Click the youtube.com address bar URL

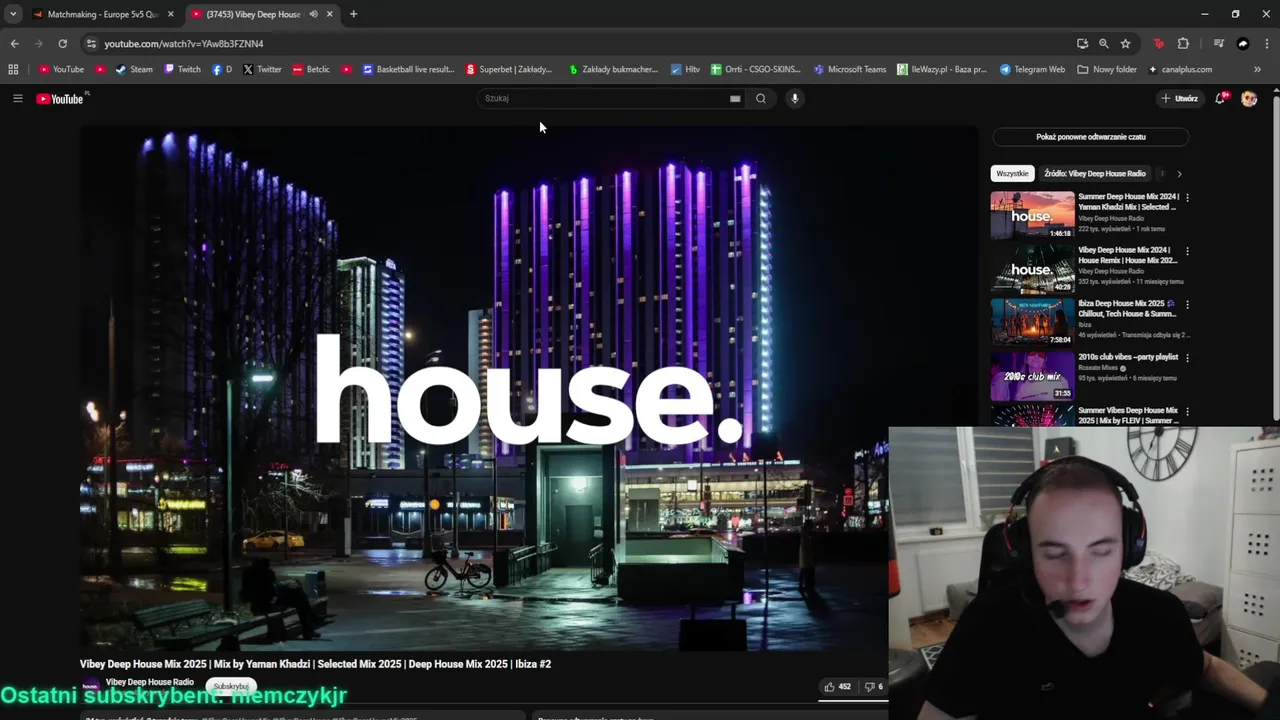[x=184, y=44]
